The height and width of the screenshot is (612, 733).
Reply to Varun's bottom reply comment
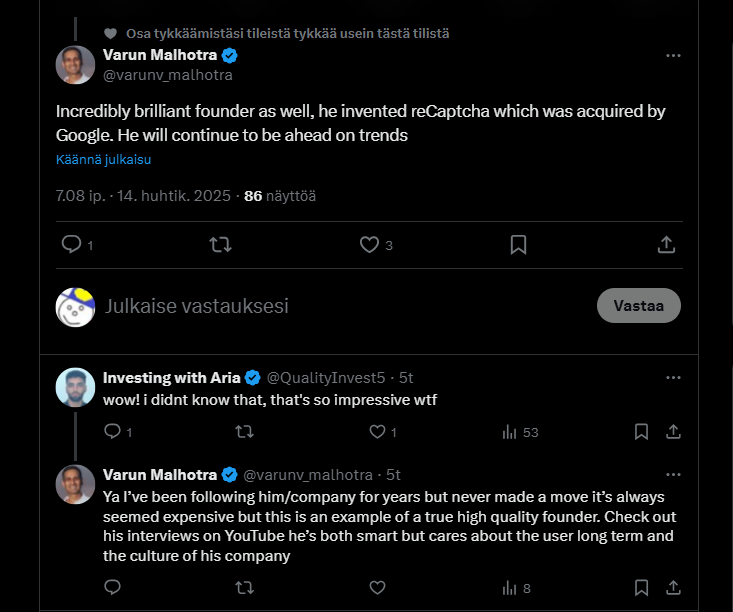point(112,588)
